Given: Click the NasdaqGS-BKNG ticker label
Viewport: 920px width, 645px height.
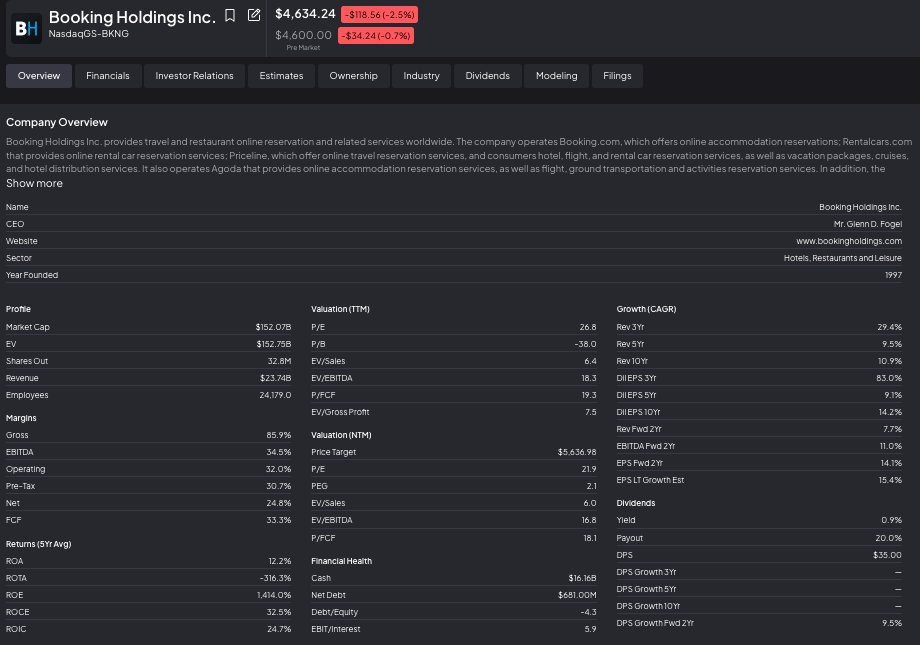Looking at the screenshot, I should [89, 34].
